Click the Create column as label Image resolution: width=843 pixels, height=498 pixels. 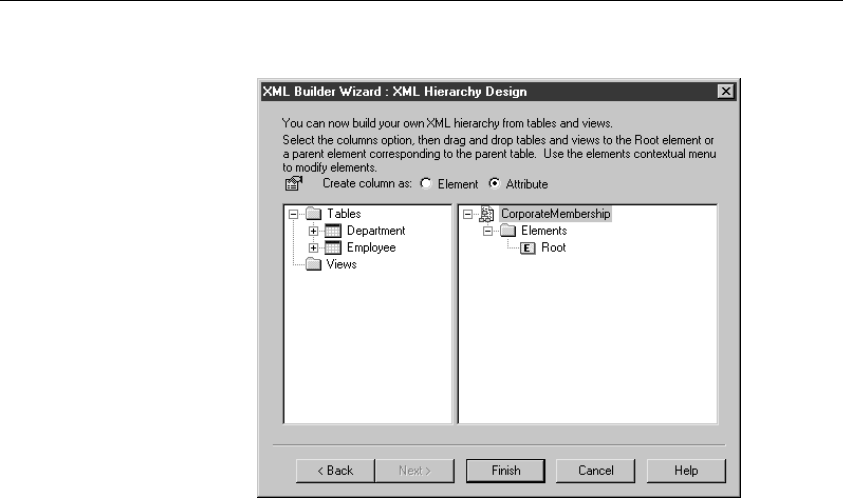(x=367, y=183)
